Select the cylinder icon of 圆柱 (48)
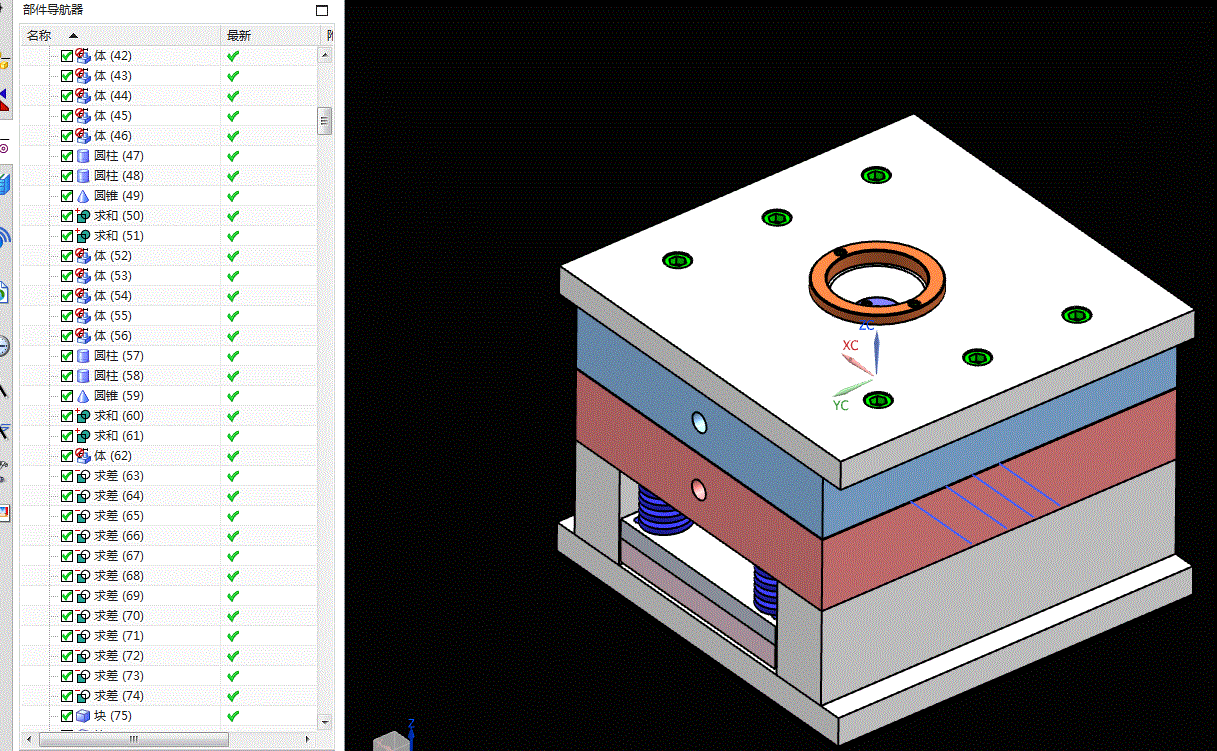The image size is (1217, 751). tap(83, 176)
